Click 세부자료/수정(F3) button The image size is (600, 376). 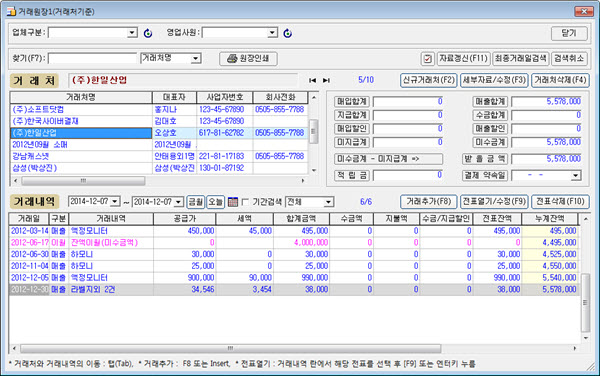(494, 80)
